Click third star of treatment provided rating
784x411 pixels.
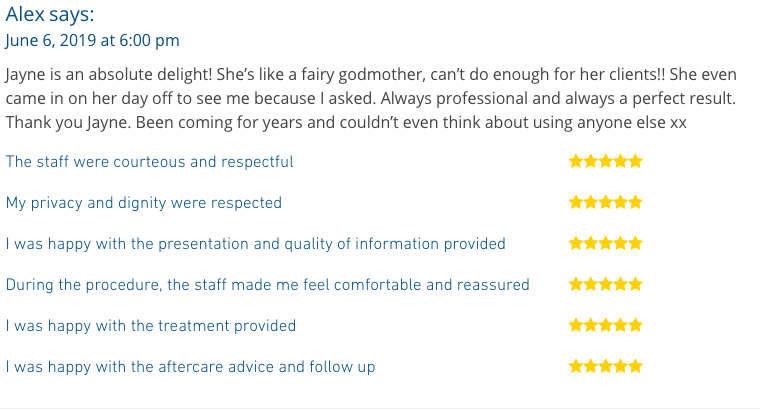[606, 326]
